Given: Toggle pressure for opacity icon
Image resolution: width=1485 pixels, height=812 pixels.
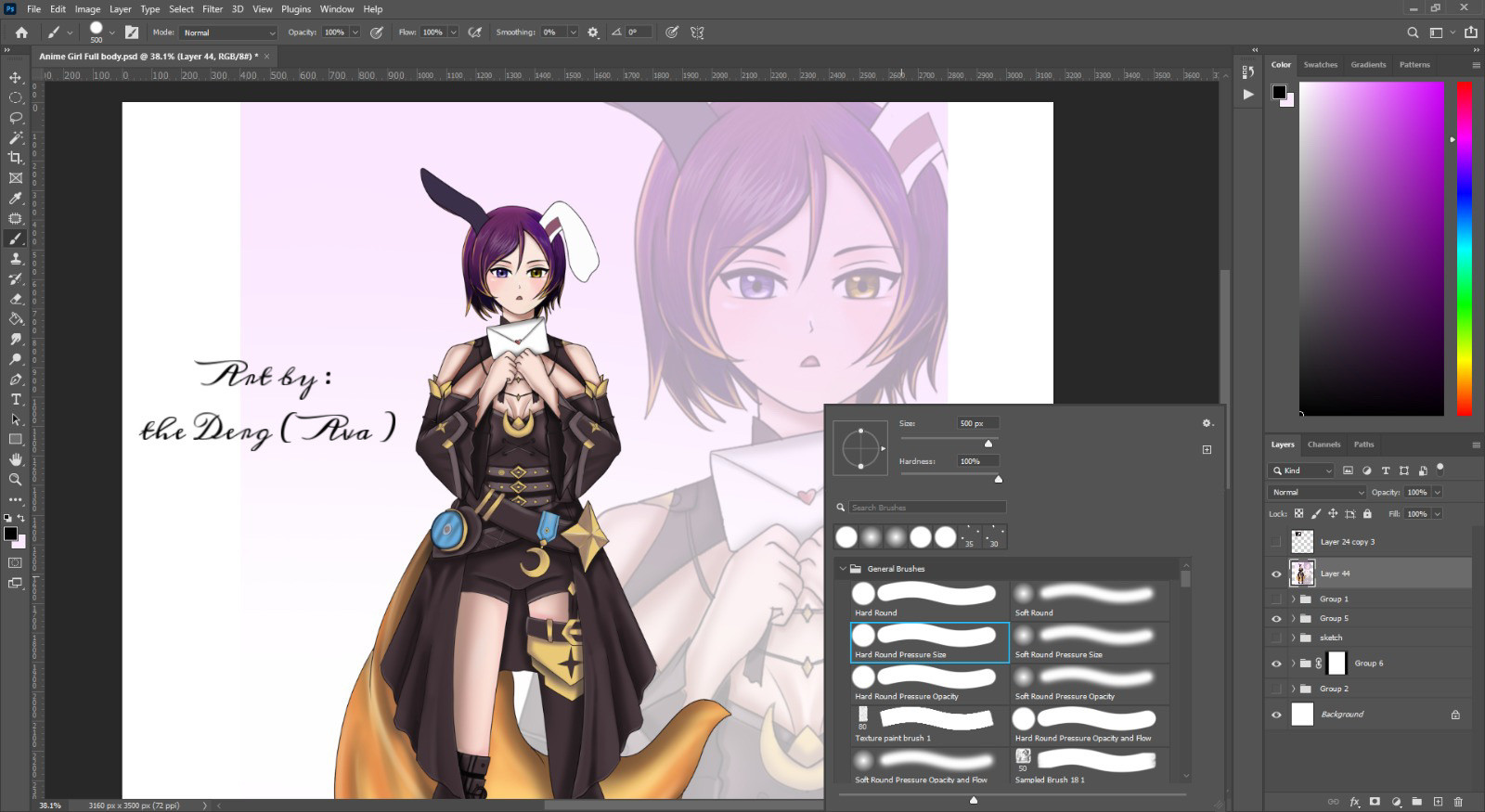Looking at the screenshot, I should 377,32.
